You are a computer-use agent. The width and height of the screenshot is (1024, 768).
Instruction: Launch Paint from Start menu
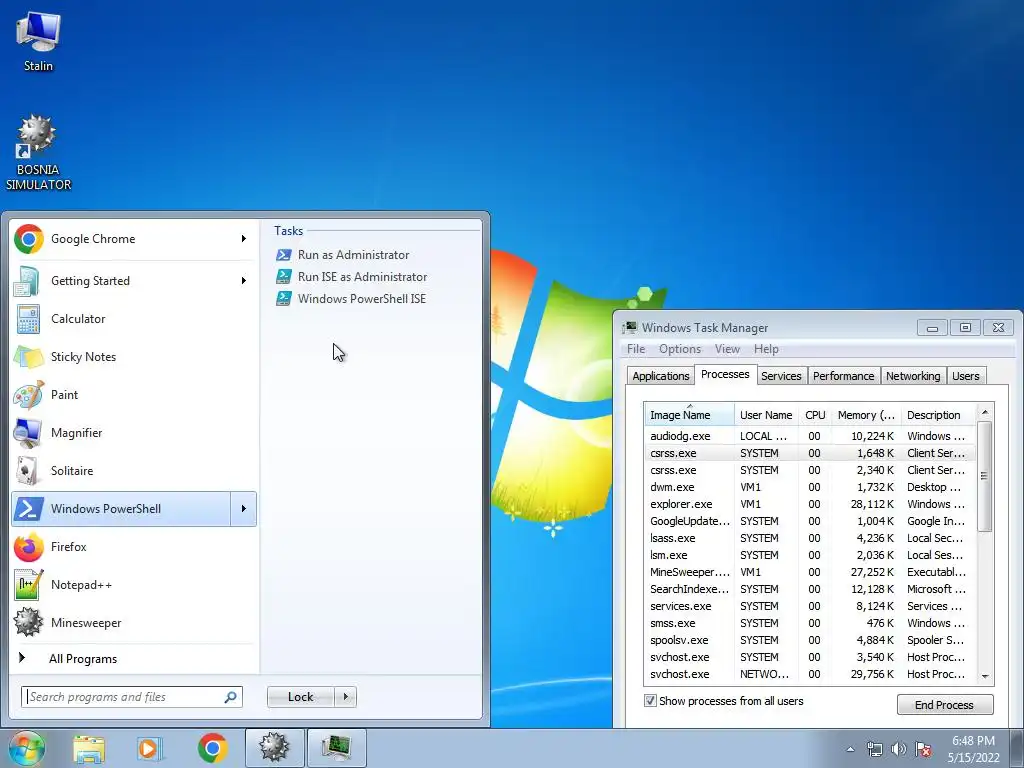point(134,394)
